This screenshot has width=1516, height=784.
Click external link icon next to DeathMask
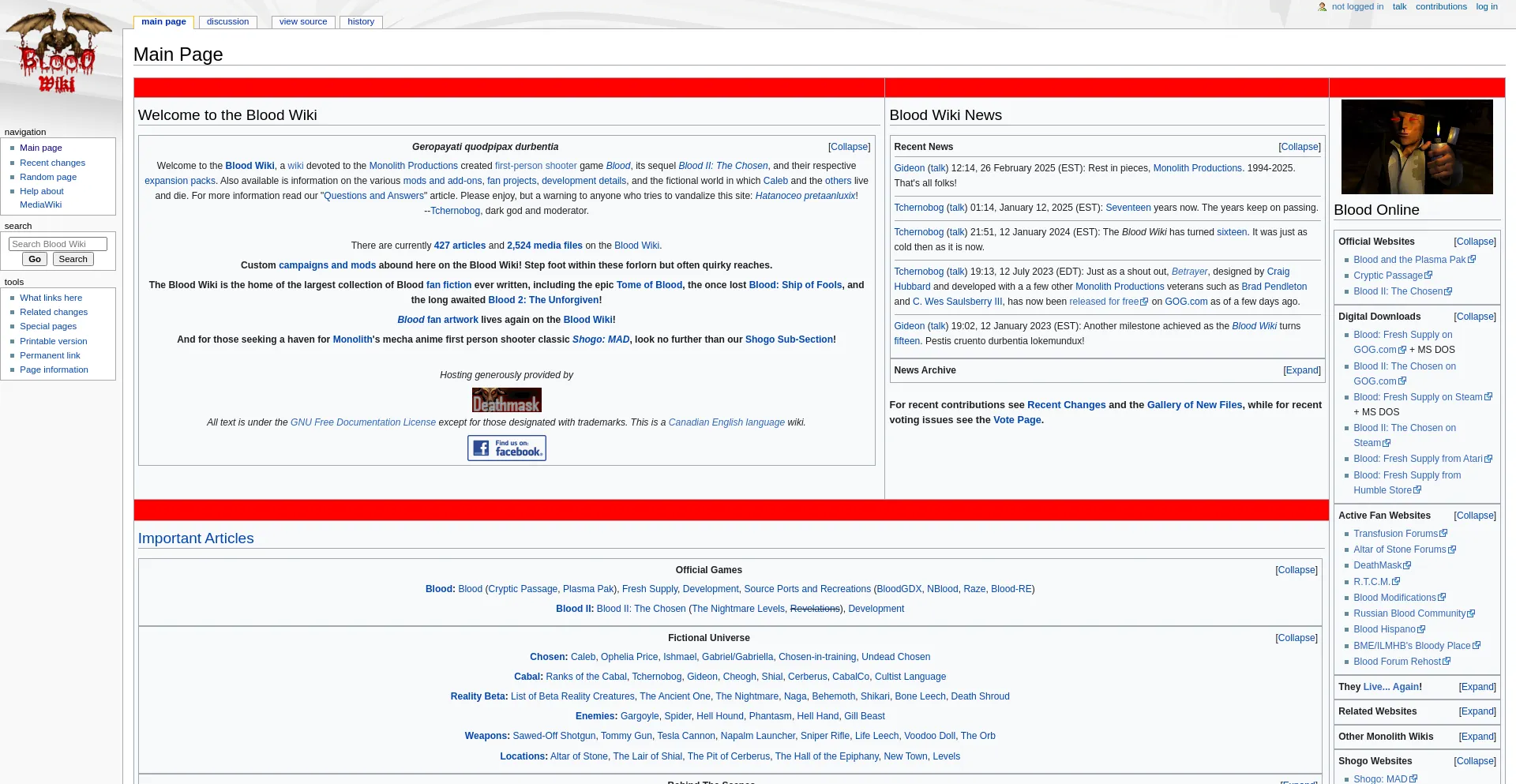click(1407, 565)
